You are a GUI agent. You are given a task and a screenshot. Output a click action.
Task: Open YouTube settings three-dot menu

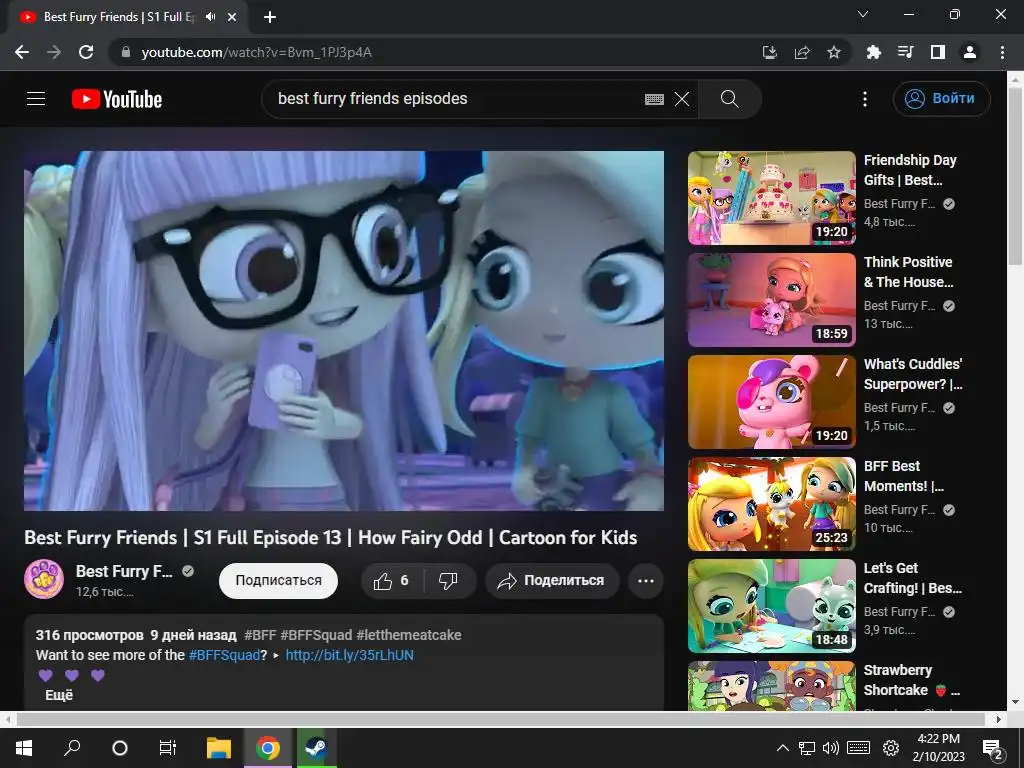(865, 99)
